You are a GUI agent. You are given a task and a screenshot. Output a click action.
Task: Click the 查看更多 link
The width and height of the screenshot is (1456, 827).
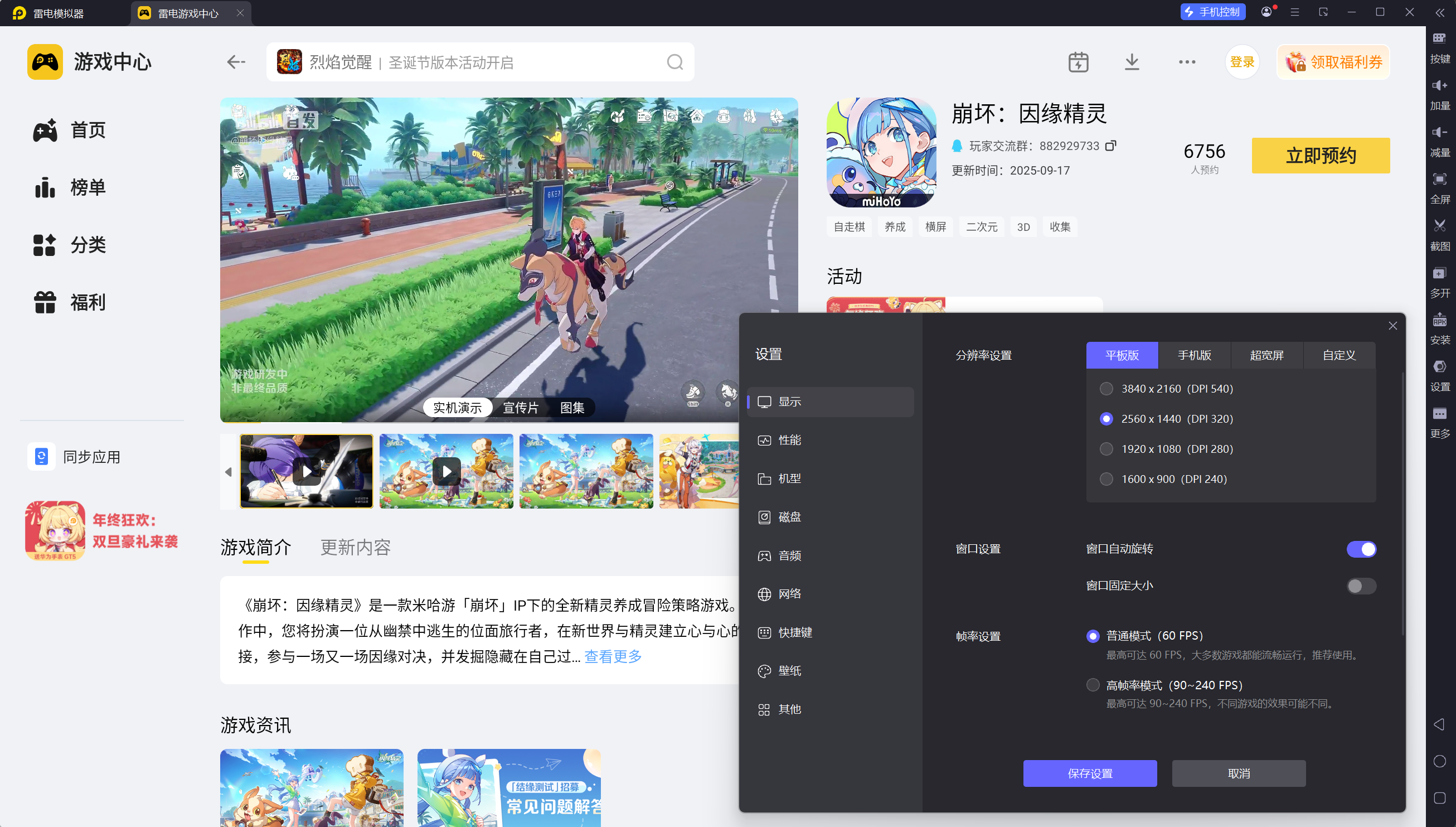pos(613,656)
